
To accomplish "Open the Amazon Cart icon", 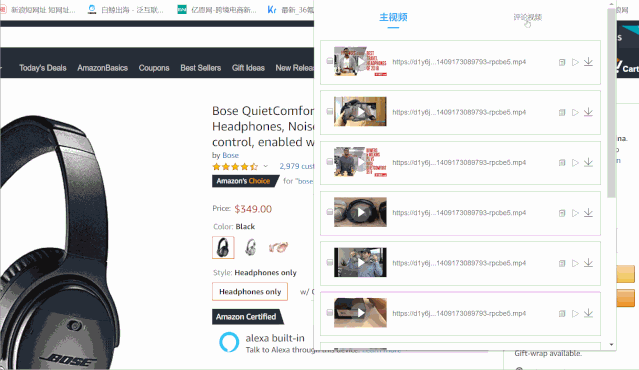I will coord(627,66).
